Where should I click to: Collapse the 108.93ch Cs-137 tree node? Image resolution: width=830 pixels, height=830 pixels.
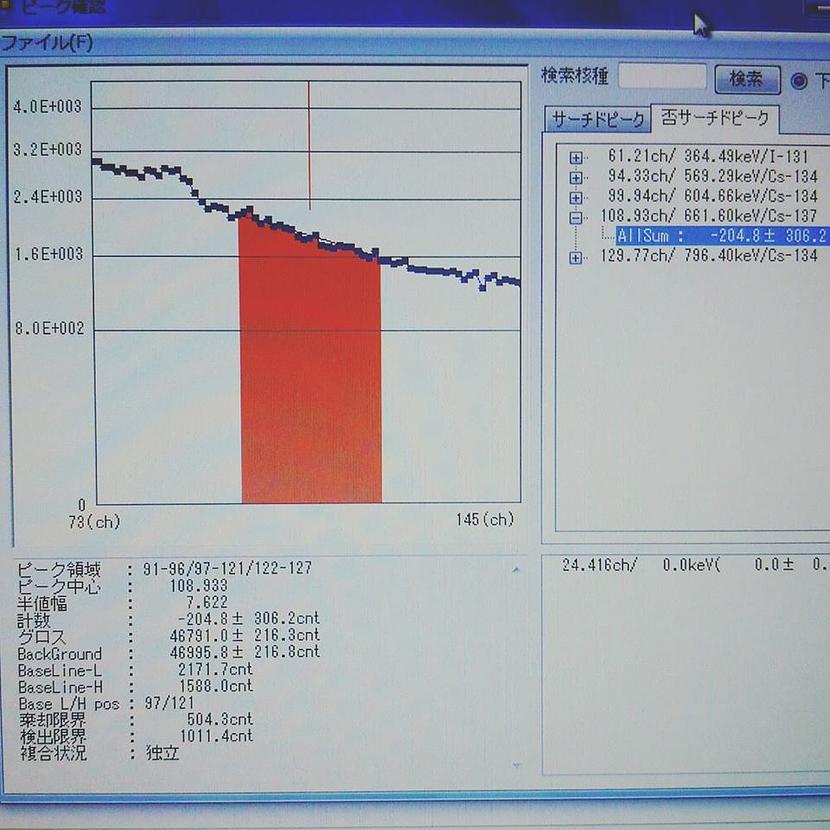(576, 217)
